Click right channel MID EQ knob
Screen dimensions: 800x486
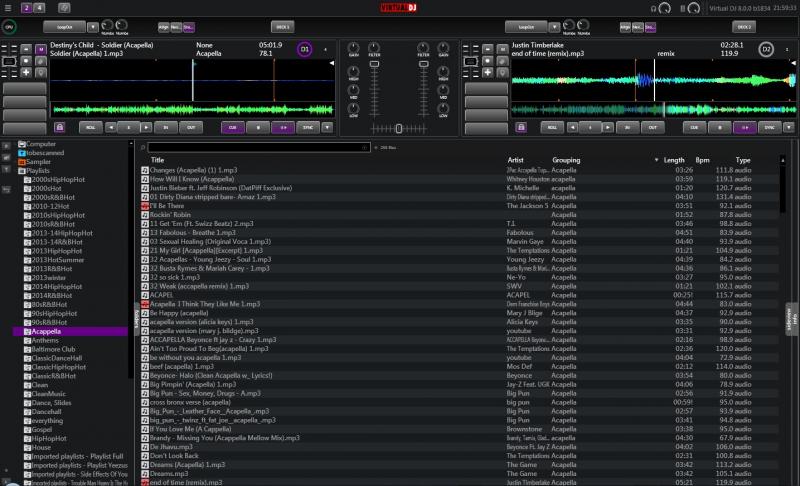click(x=443, y=90)
